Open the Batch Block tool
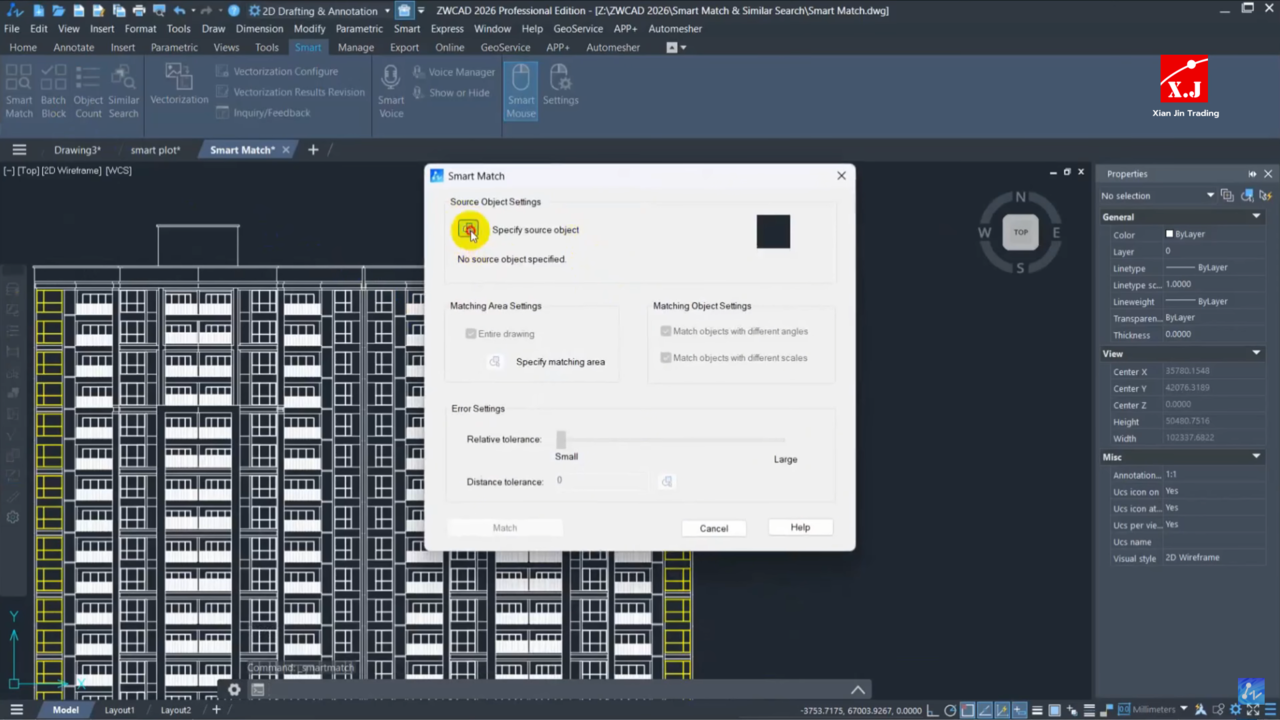Image resolution: width=1280 pixels, height=720 pixels. [53, 90]
